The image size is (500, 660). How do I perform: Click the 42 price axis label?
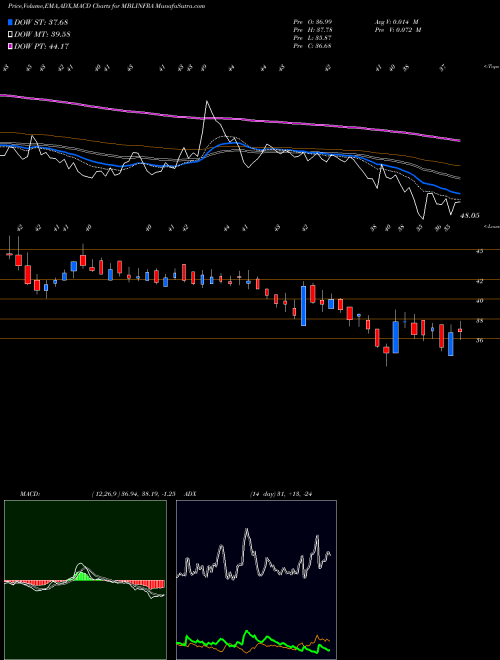pyautogui.click(x=479, y=281)
